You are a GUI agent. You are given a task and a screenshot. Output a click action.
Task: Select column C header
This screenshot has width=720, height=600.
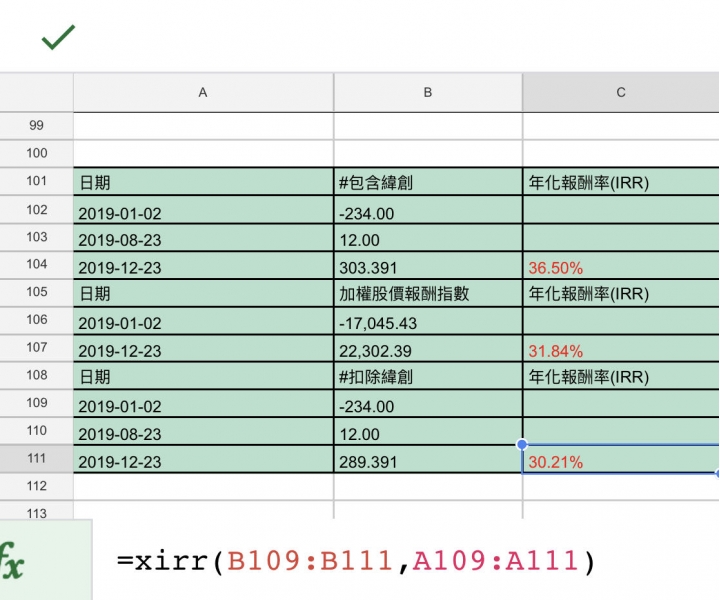click(621, 92)
